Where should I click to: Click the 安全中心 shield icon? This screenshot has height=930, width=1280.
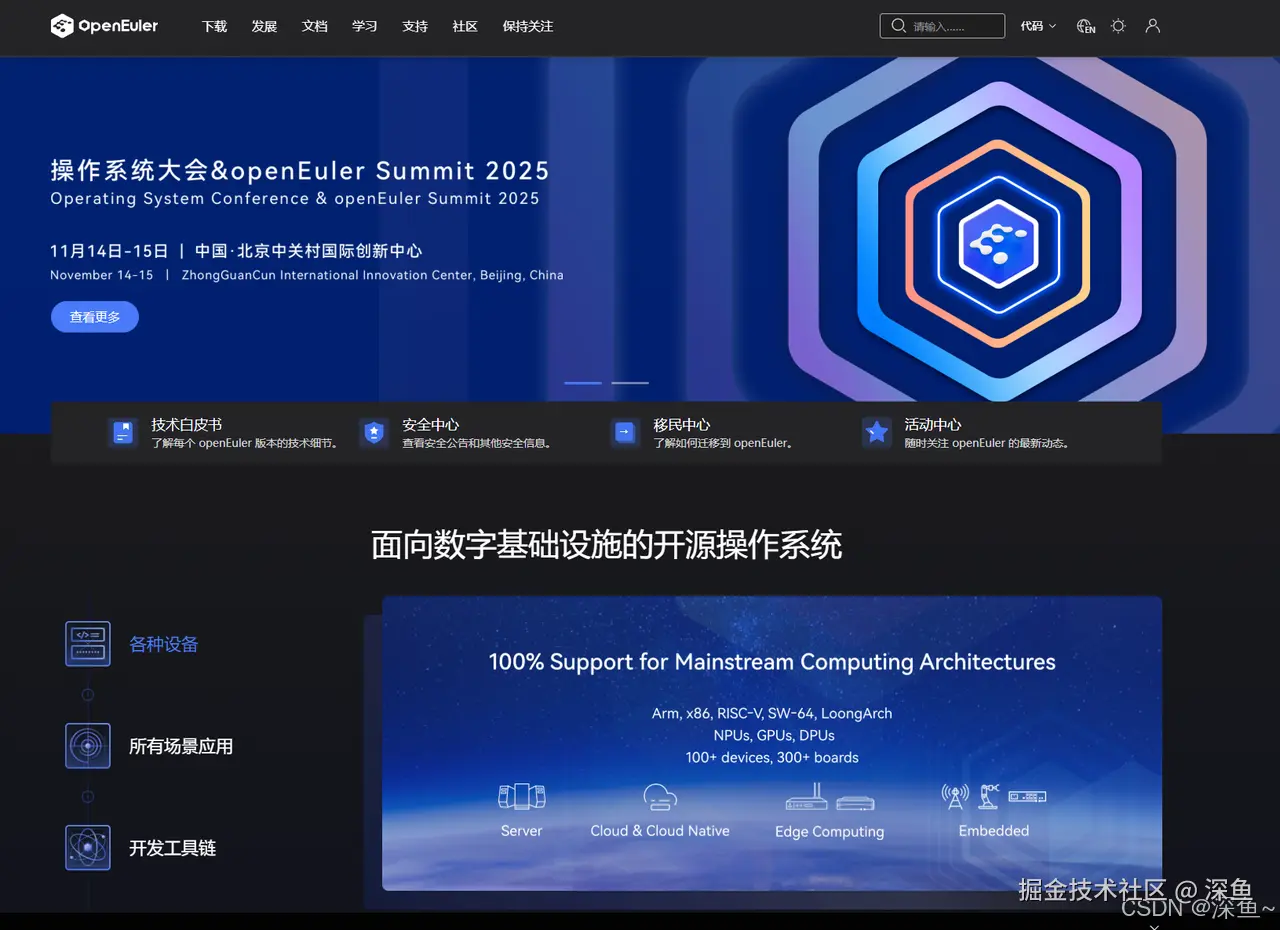point(374,433)
